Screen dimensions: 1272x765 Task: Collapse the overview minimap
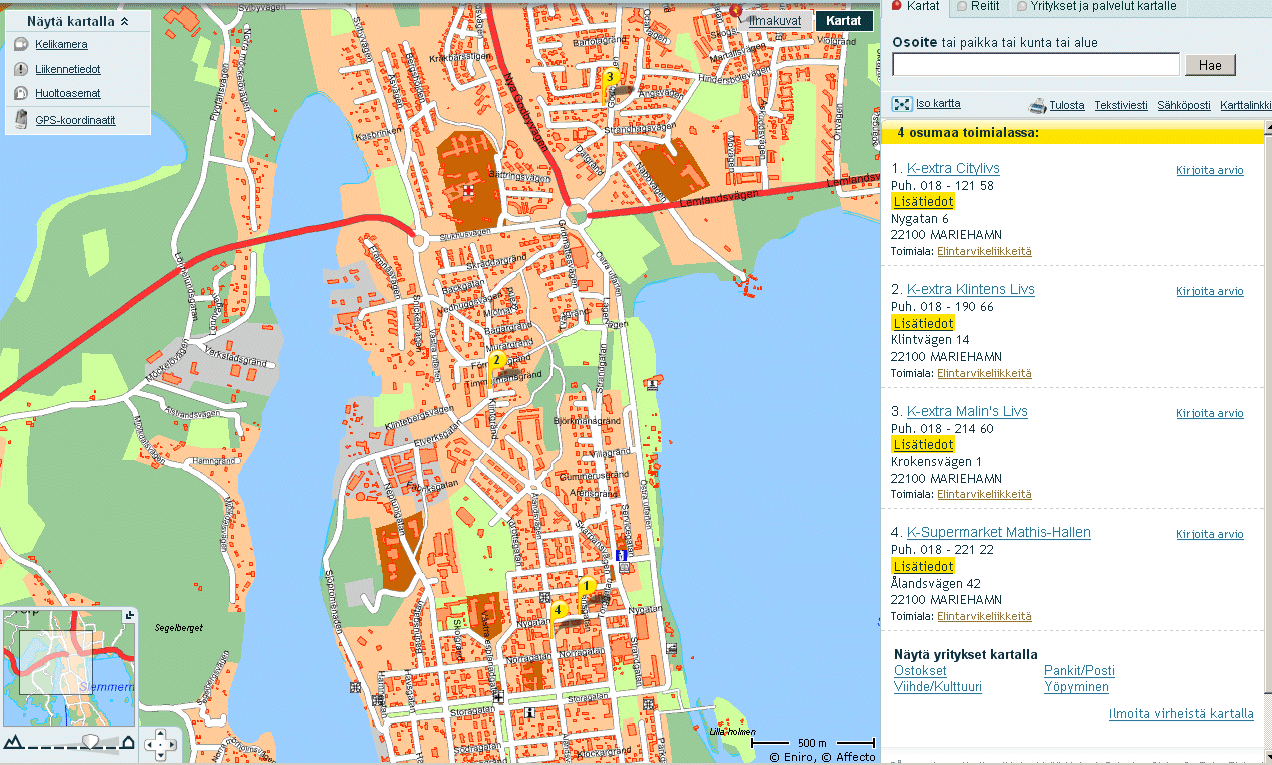click(129, 615)
